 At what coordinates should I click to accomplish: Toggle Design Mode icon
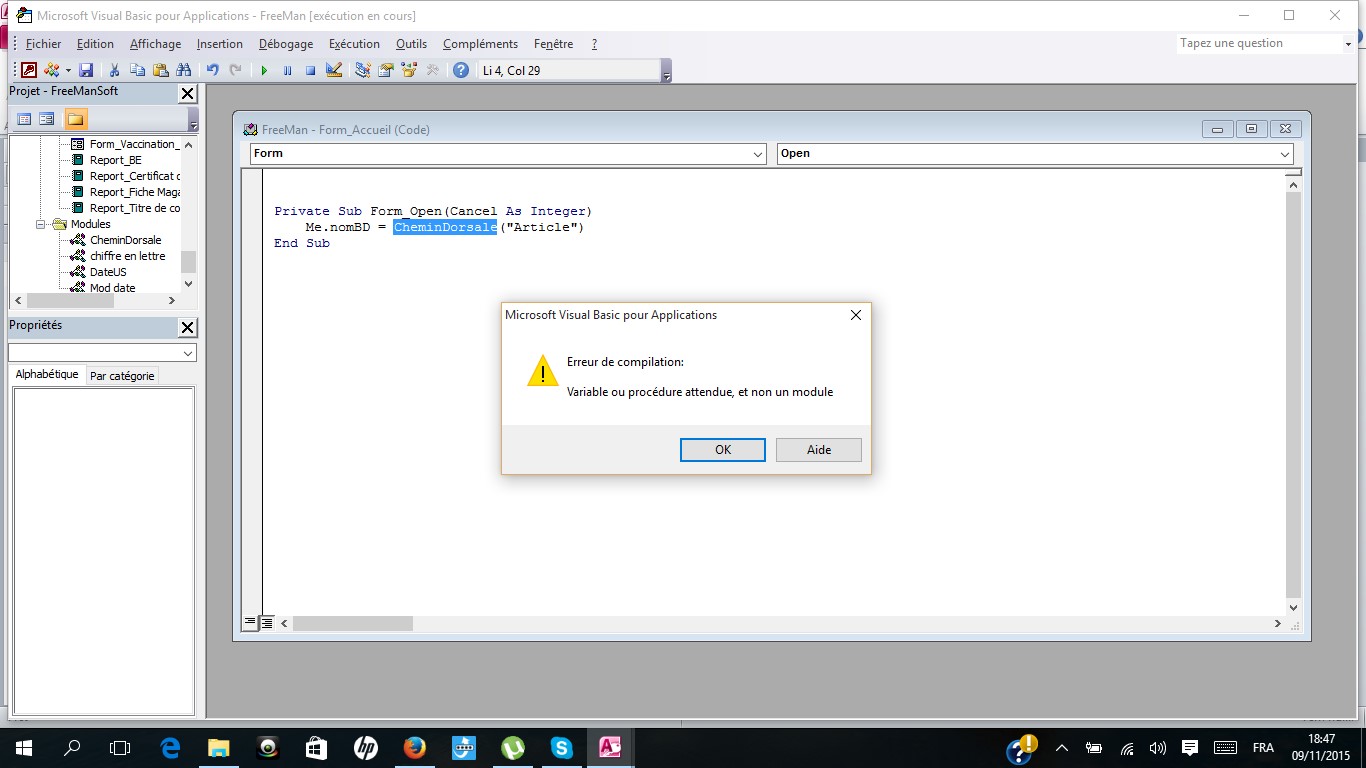(334, 70)
